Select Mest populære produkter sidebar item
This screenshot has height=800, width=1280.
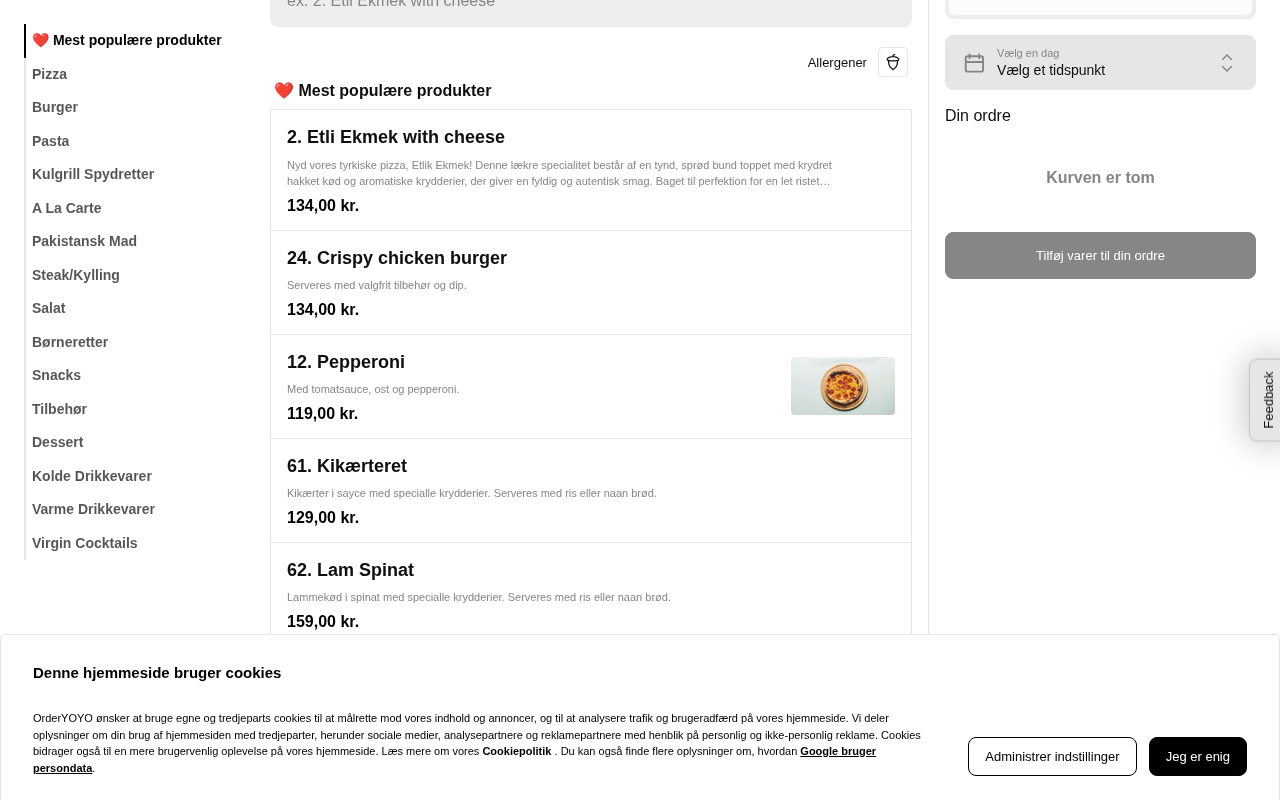(x=127, y=40)
